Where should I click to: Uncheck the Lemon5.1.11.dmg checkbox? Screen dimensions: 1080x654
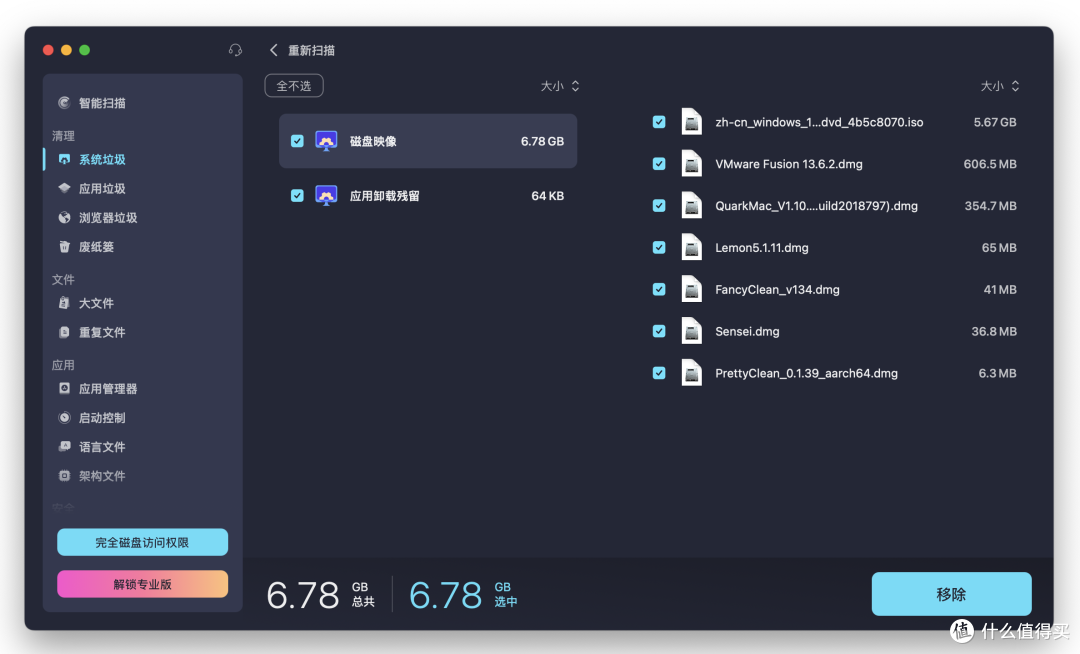pos(659,247)
